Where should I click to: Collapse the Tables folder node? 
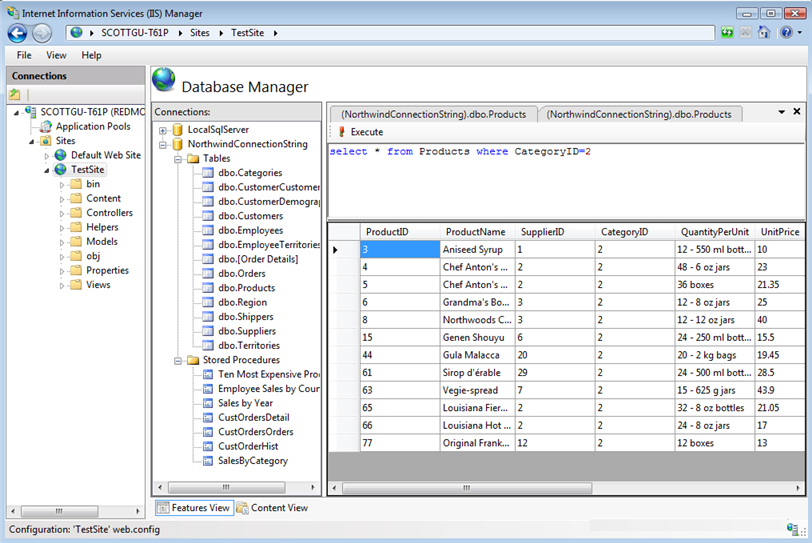(x=178, y=159)
